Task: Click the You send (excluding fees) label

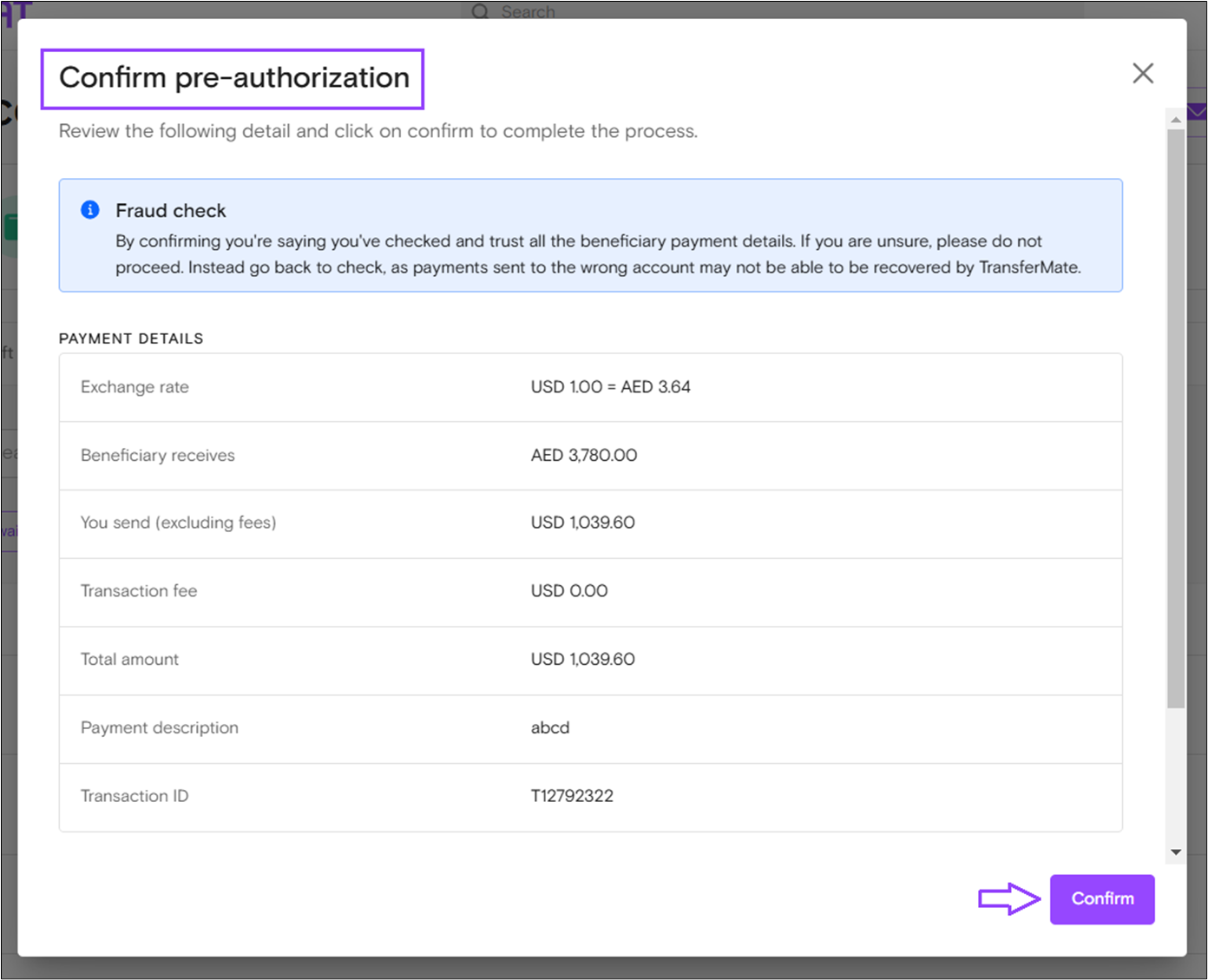Action: click(178, 523)
